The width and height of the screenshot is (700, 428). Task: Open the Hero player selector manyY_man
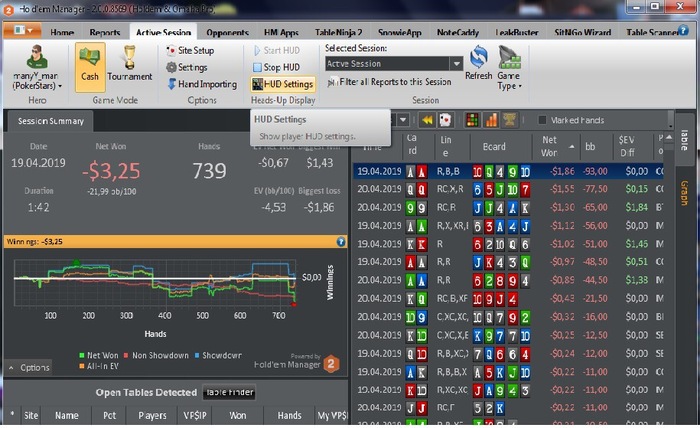[38, 67]
